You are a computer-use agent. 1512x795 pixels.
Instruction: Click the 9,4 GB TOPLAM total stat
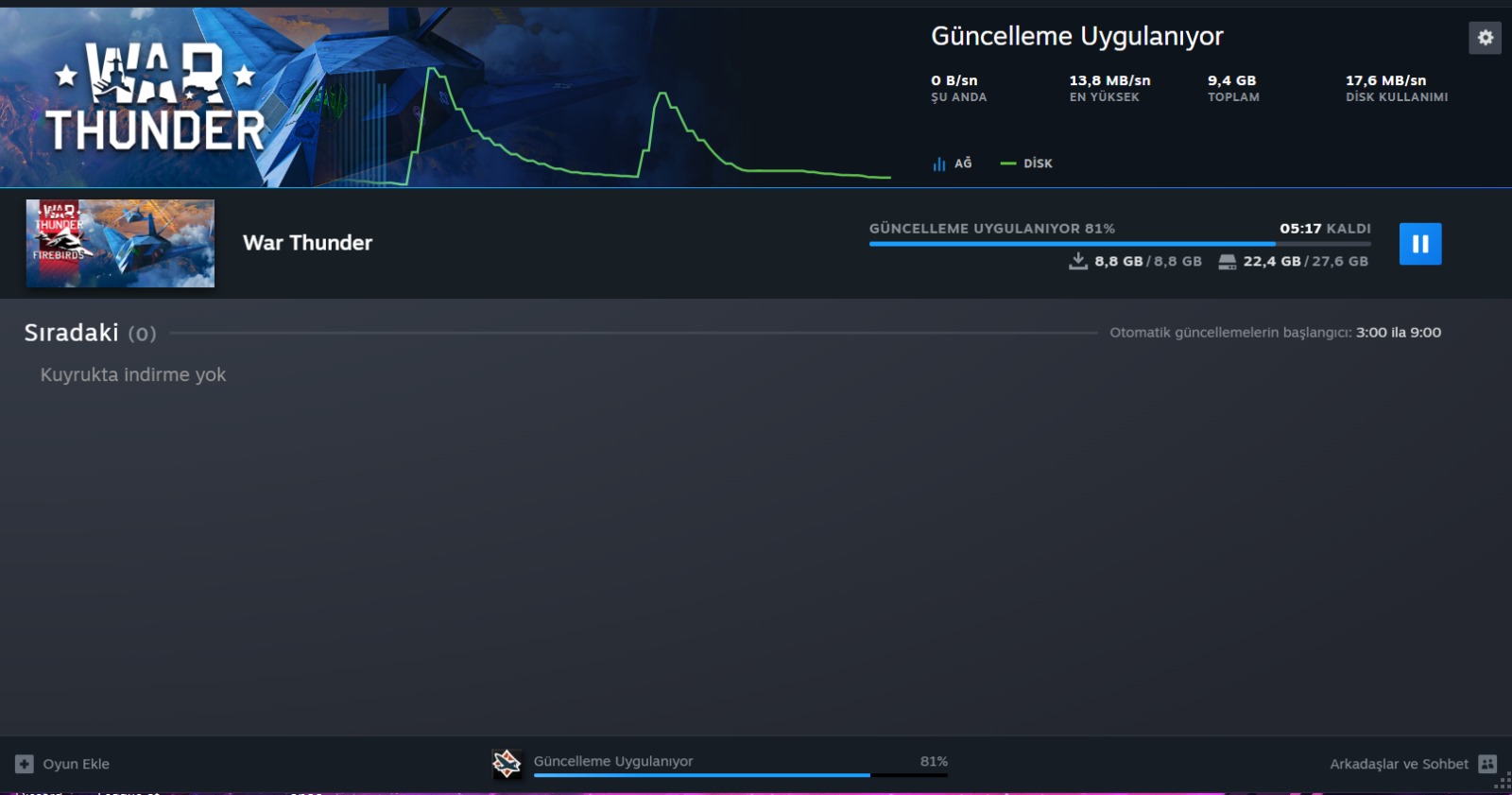tap(1233, 88)
